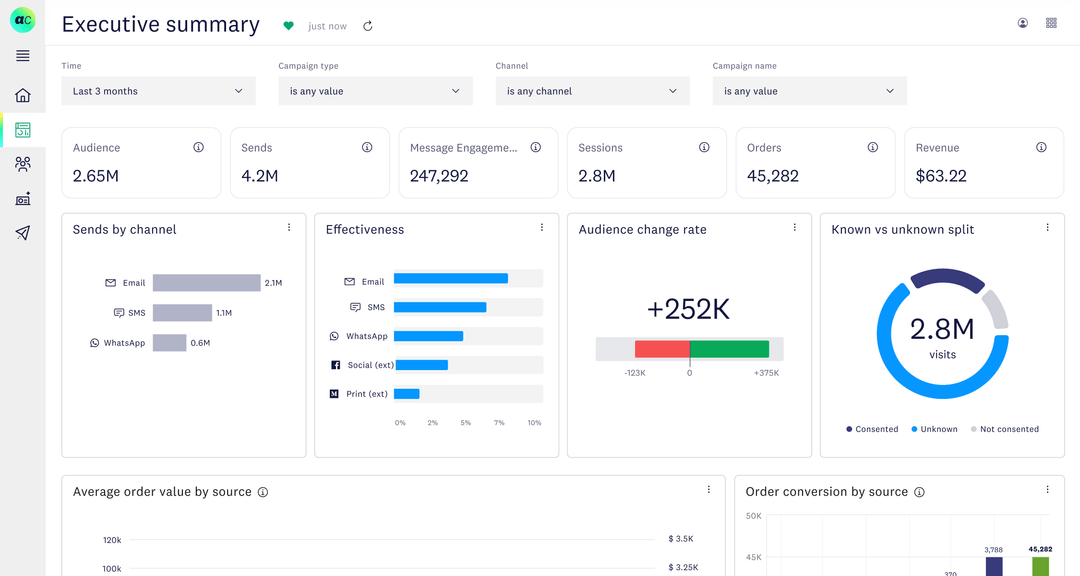This screenshot has height=576, width=1080.
Task: Click the Audience card info icon
Action: click(x=198, y=147)
